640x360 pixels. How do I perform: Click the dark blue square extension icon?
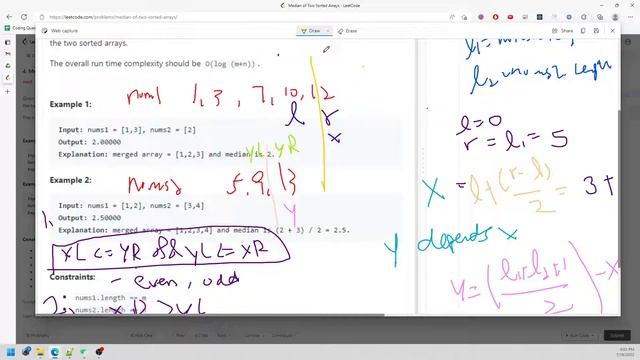pos(540,17)
